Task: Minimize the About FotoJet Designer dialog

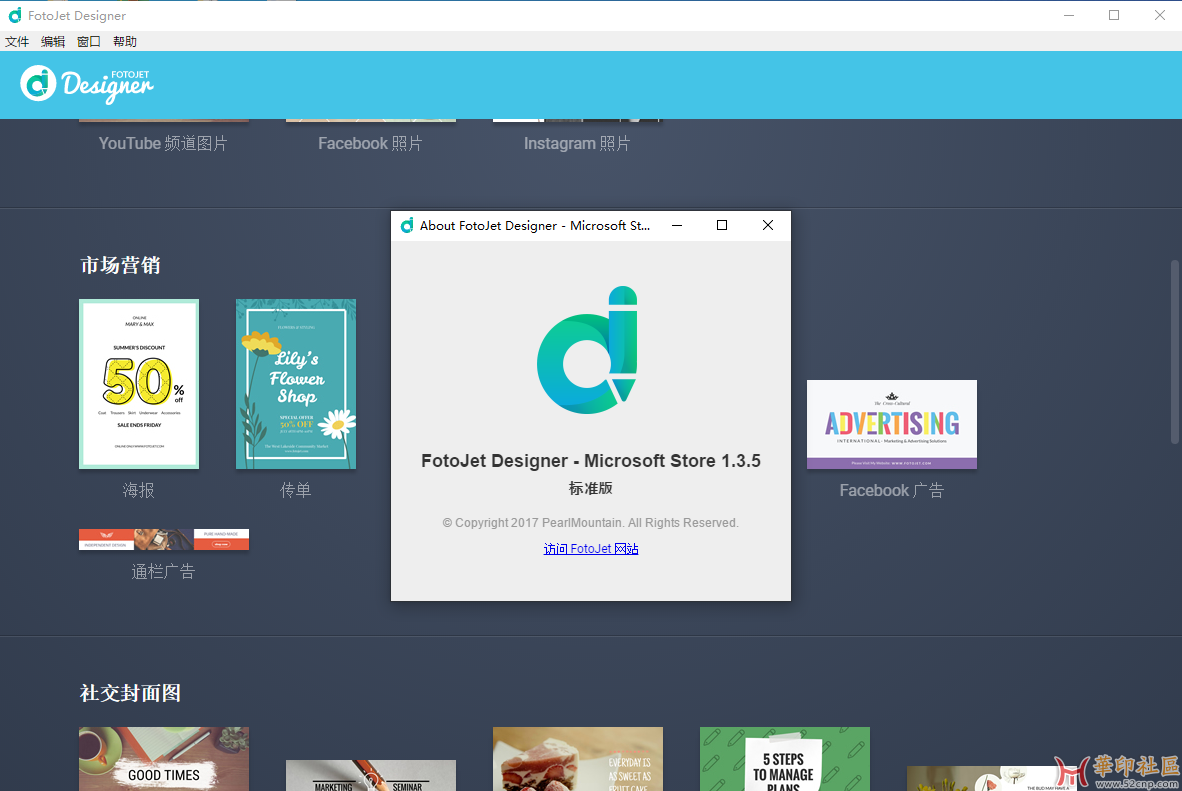Action: click(x=677, y=225)
